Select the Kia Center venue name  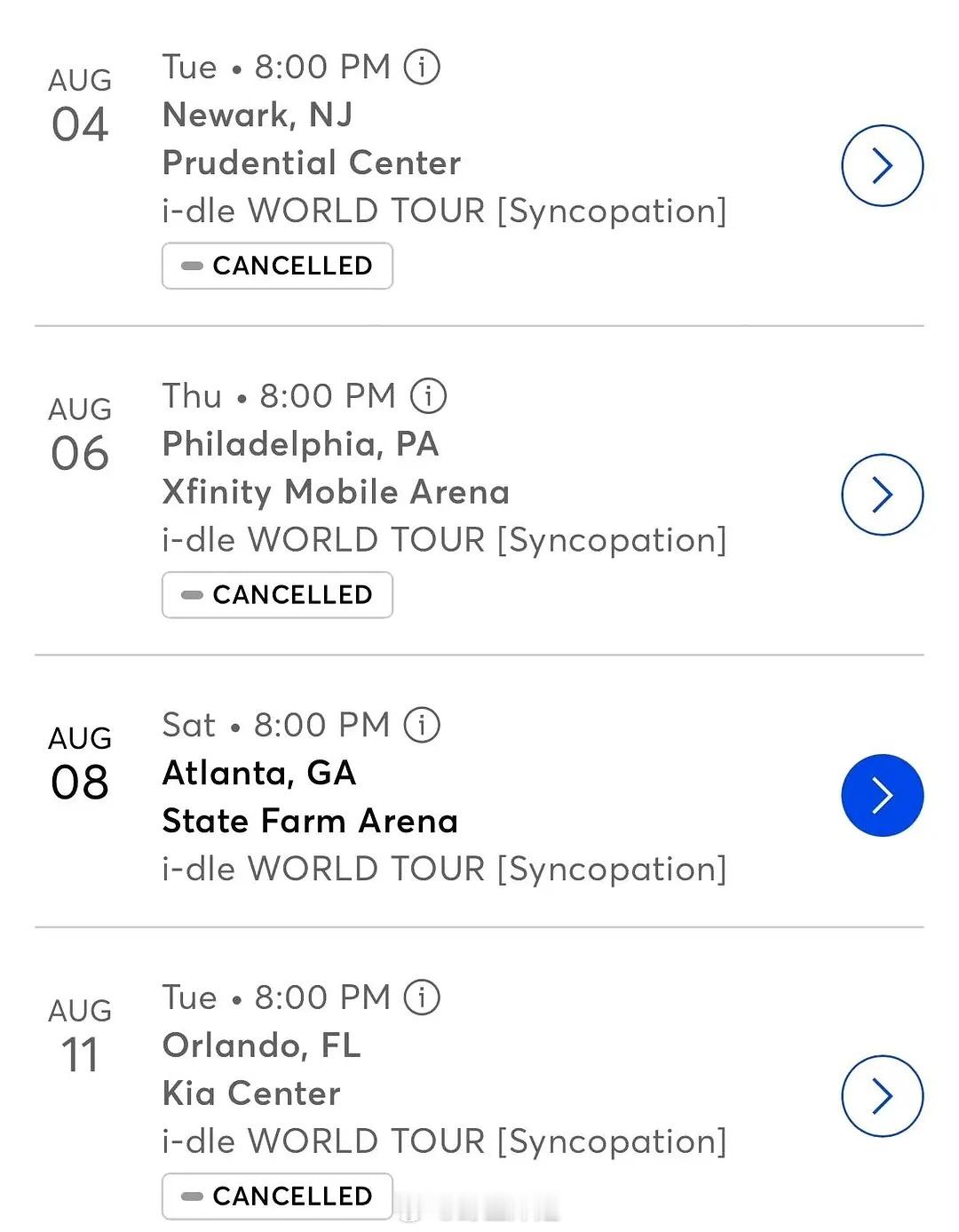coord(251,1093)
